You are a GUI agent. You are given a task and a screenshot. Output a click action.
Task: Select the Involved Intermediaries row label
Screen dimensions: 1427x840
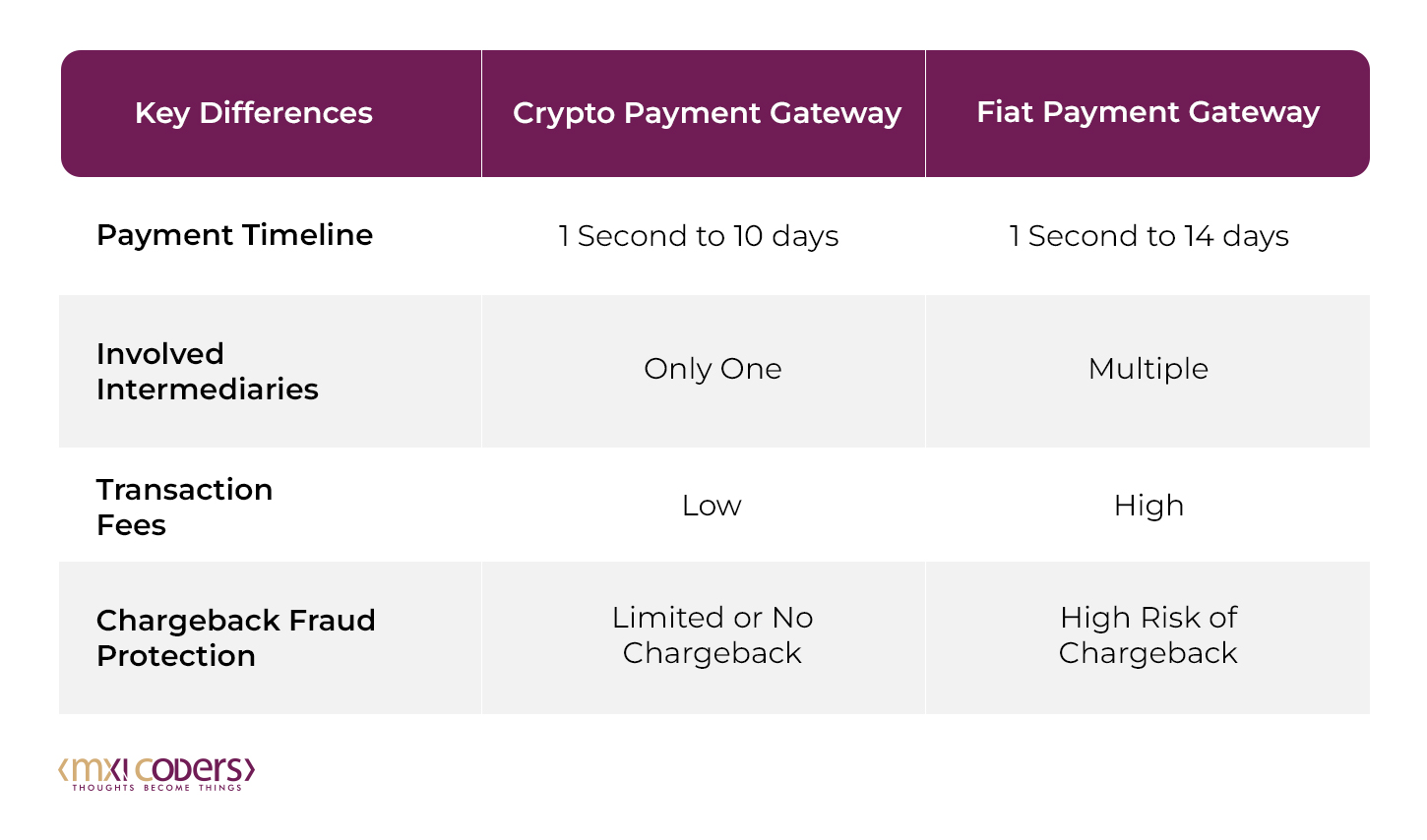[x=207, y=371]
